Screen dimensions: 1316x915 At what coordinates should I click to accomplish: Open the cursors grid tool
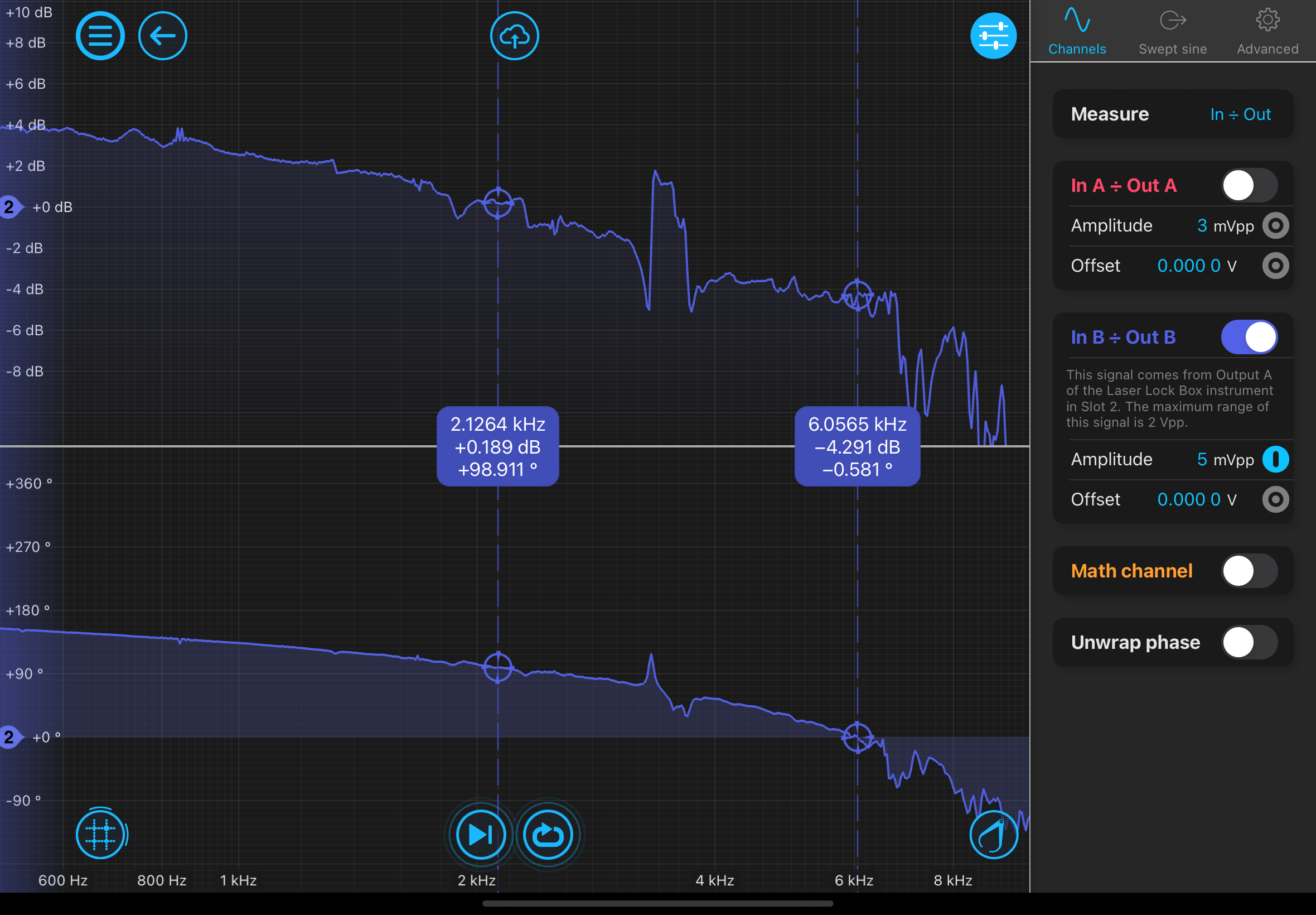[x=100, y=834]
